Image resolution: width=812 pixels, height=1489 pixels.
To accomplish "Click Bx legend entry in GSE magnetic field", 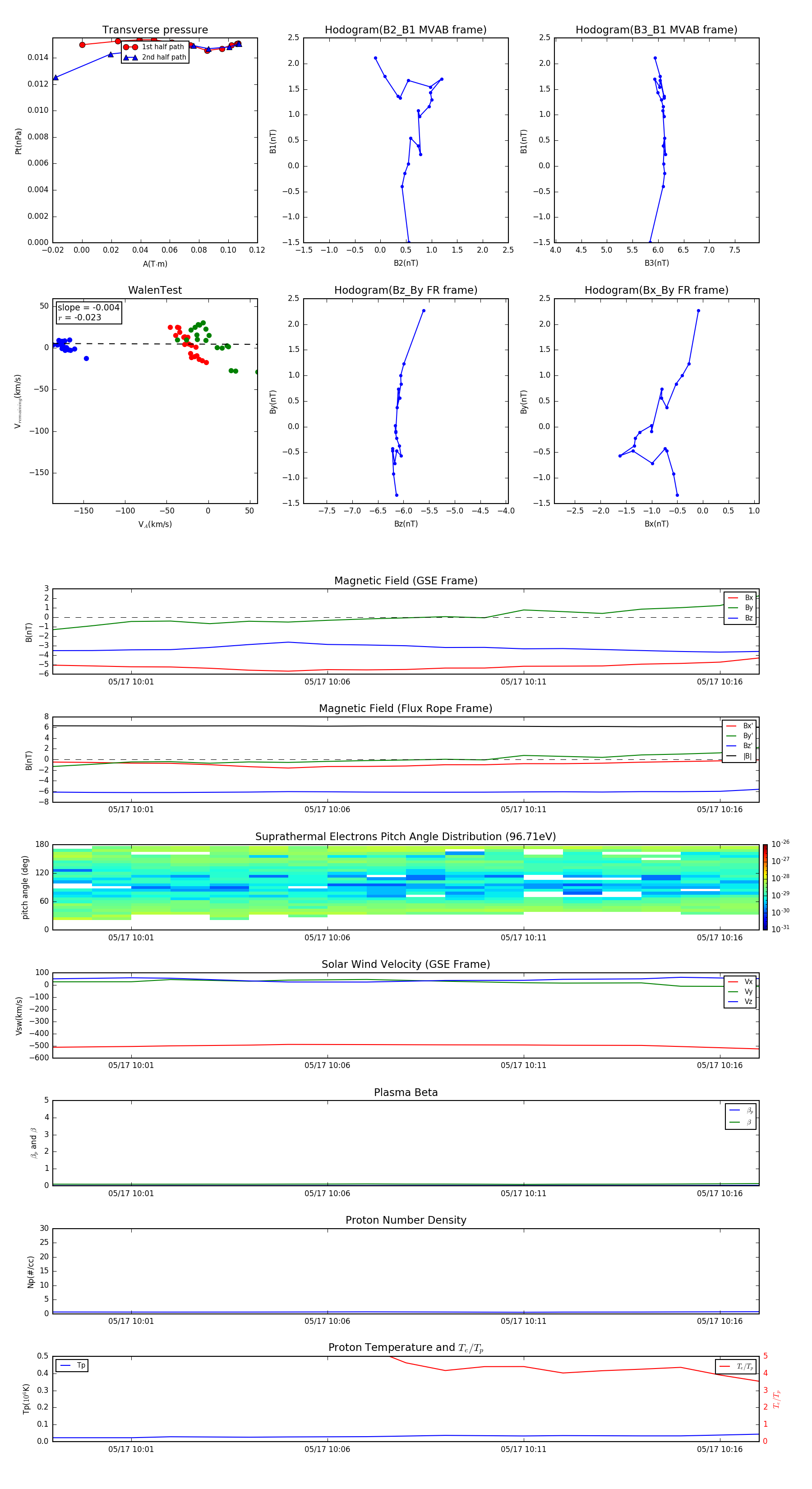I will [x=740, y=598].
